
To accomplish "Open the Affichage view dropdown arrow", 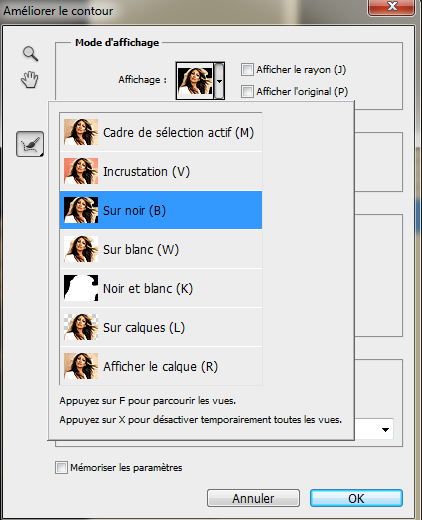I will tap(219, 81).
